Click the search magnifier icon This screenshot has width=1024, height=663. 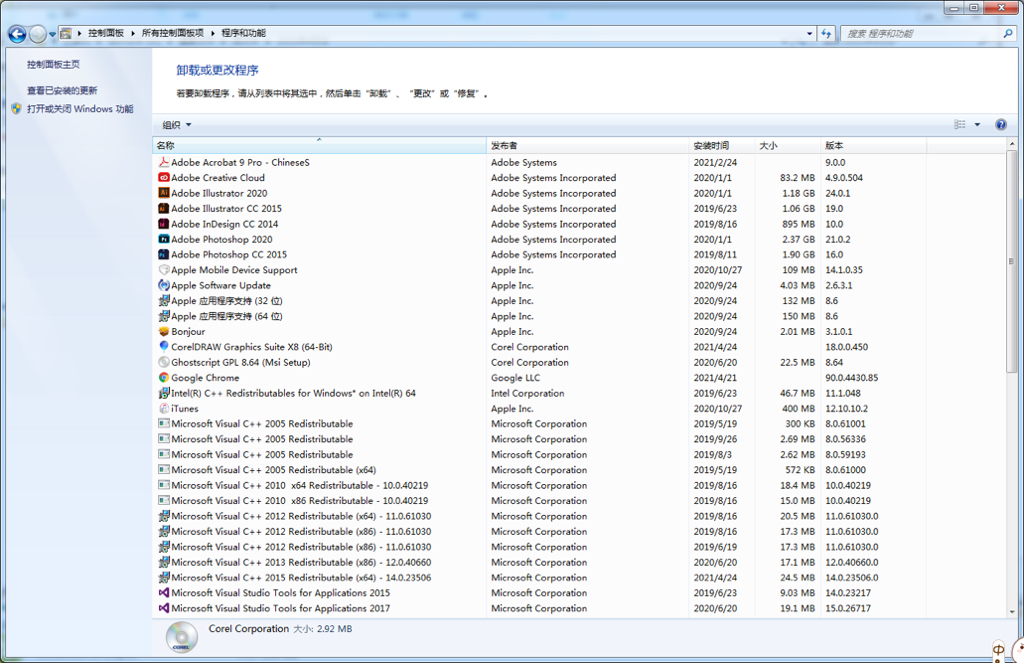coord(1008,33)
